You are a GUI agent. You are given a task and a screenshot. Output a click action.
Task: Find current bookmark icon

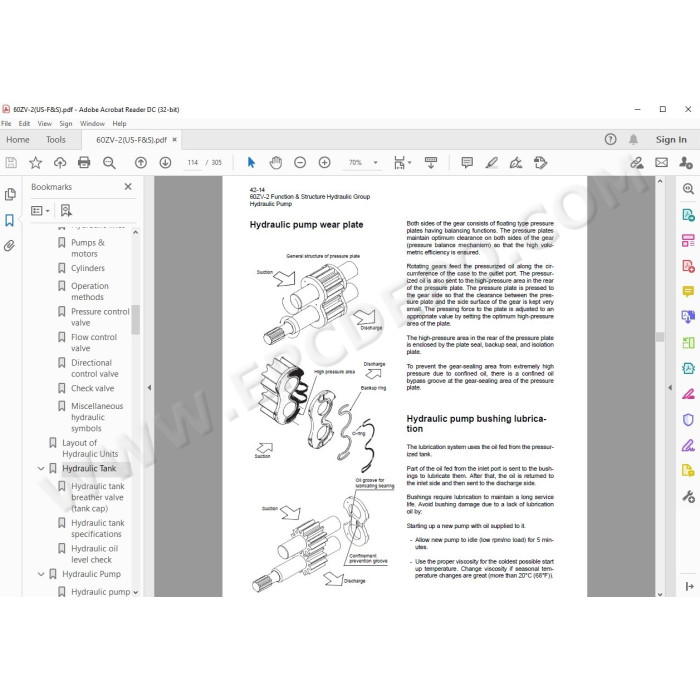click(x=66, y=210)
